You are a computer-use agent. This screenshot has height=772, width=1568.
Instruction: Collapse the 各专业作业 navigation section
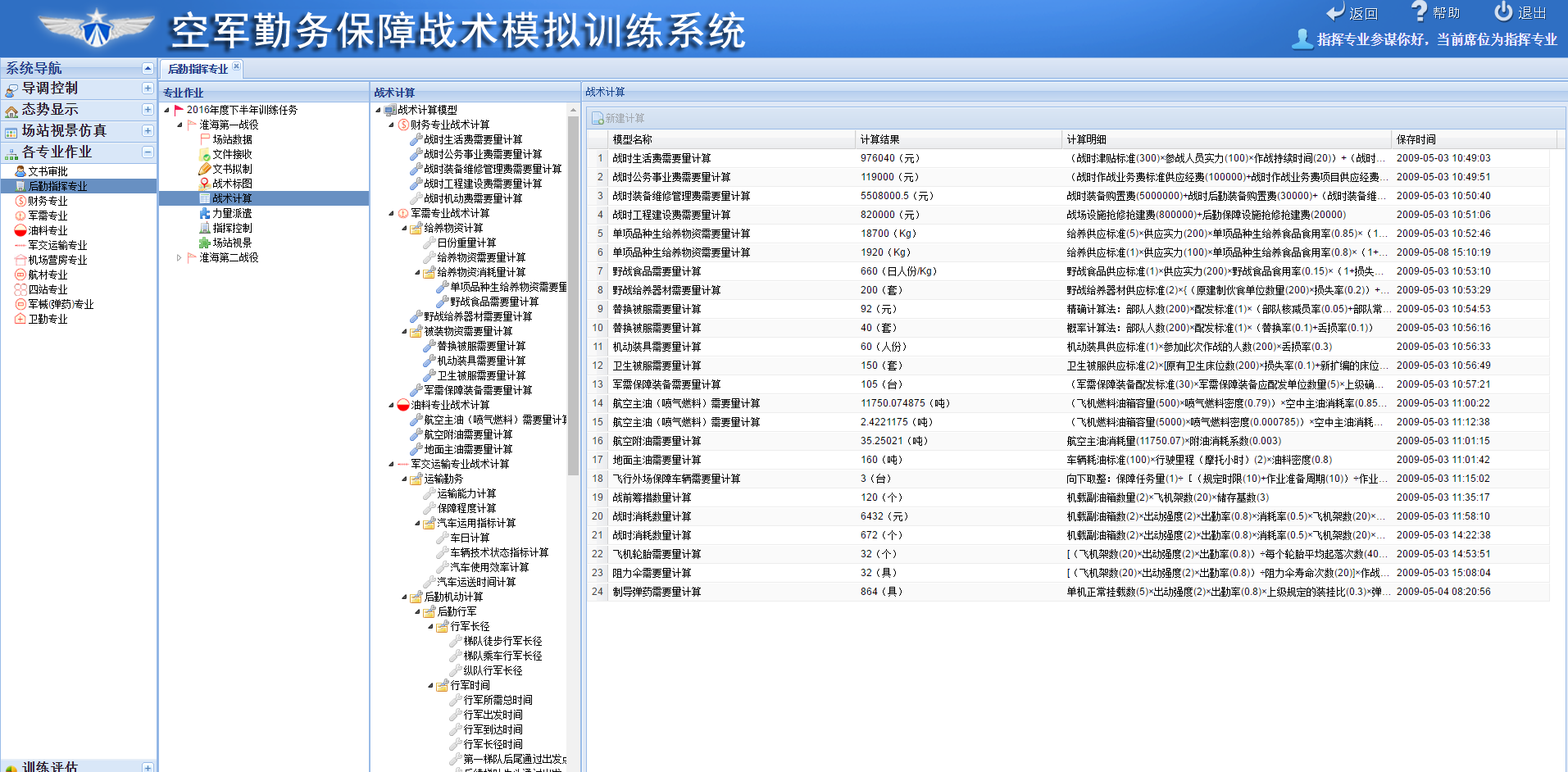pyautogui.click(x=148, y=152)
